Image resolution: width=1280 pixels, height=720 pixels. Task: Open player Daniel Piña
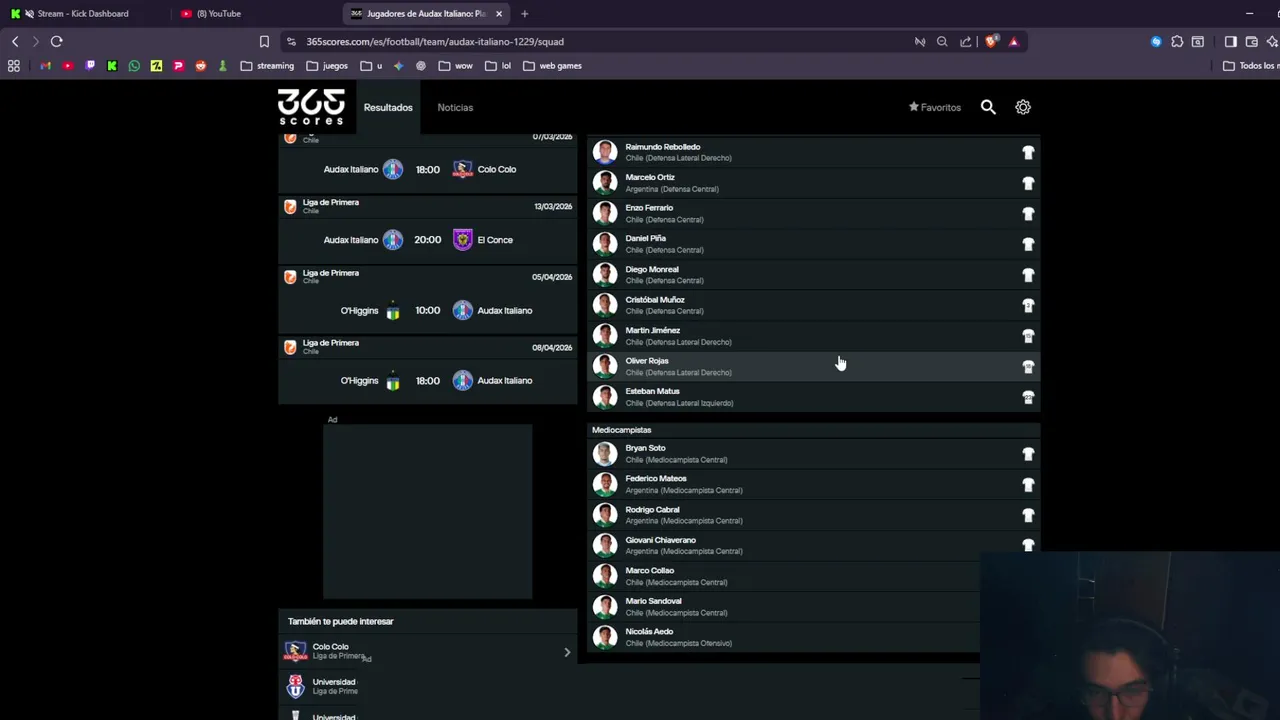(814, 244)
